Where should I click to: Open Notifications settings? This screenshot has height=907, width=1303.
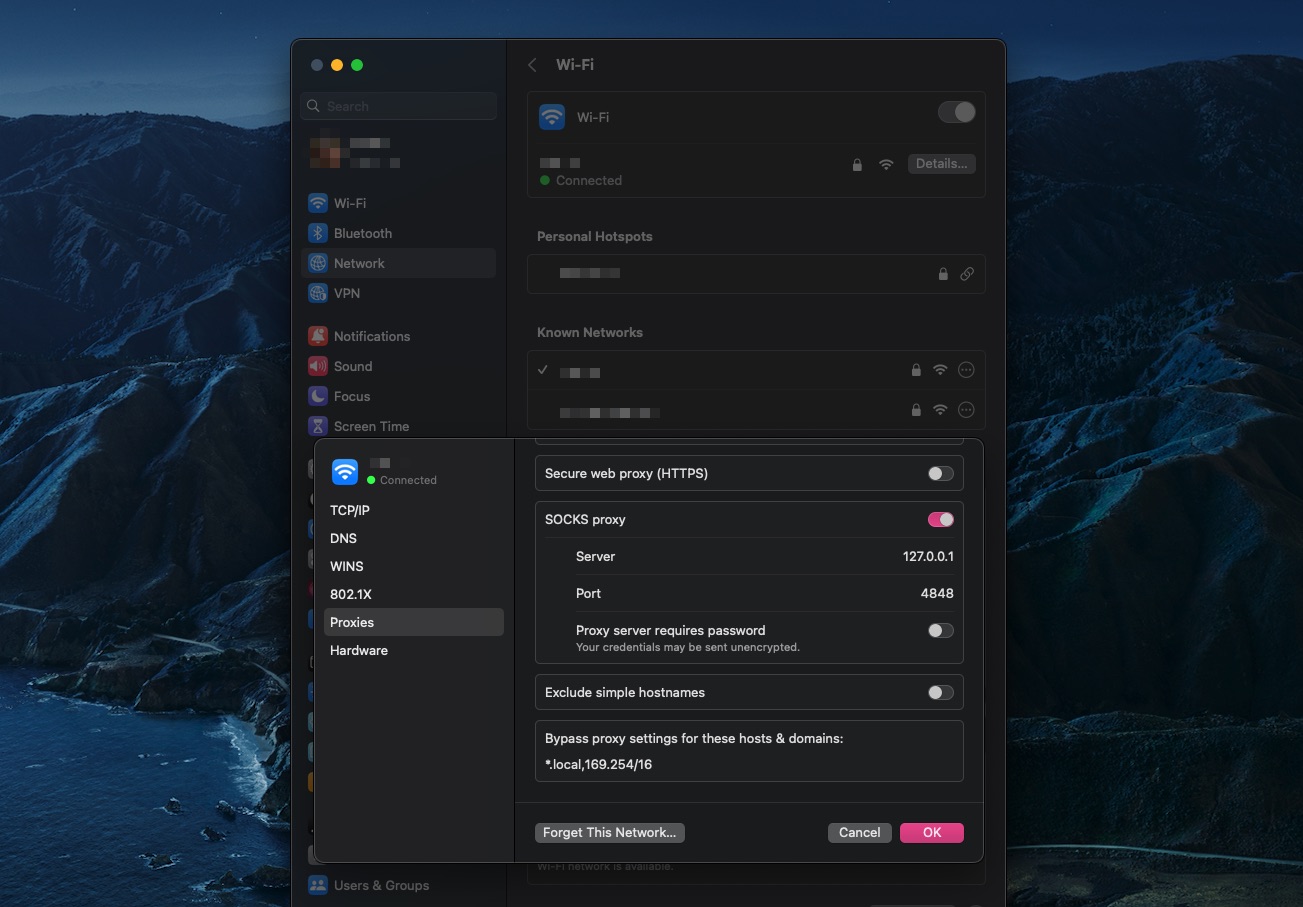[371, 336]
